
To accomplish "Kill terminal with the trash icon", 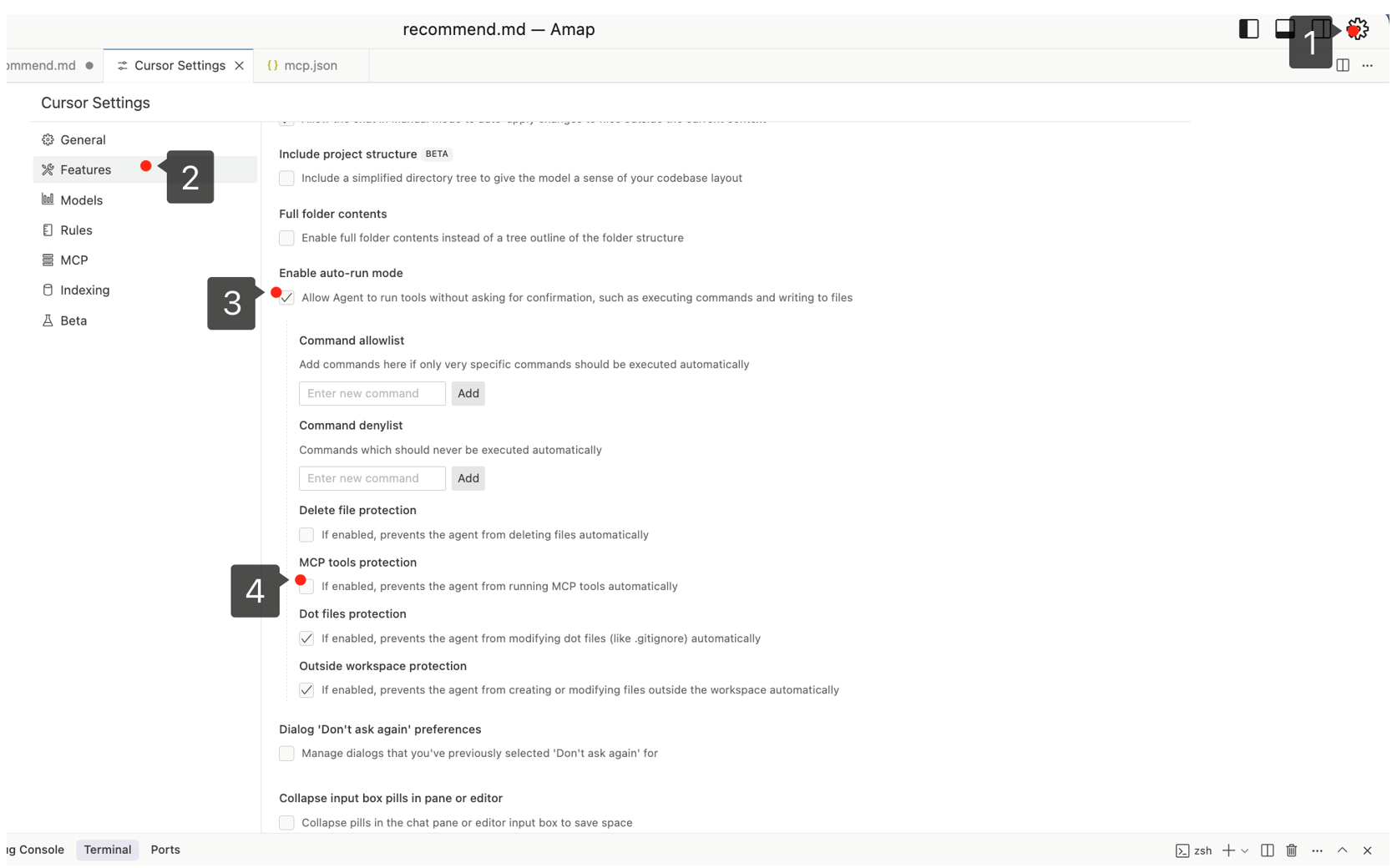I will pos(1292,850).
